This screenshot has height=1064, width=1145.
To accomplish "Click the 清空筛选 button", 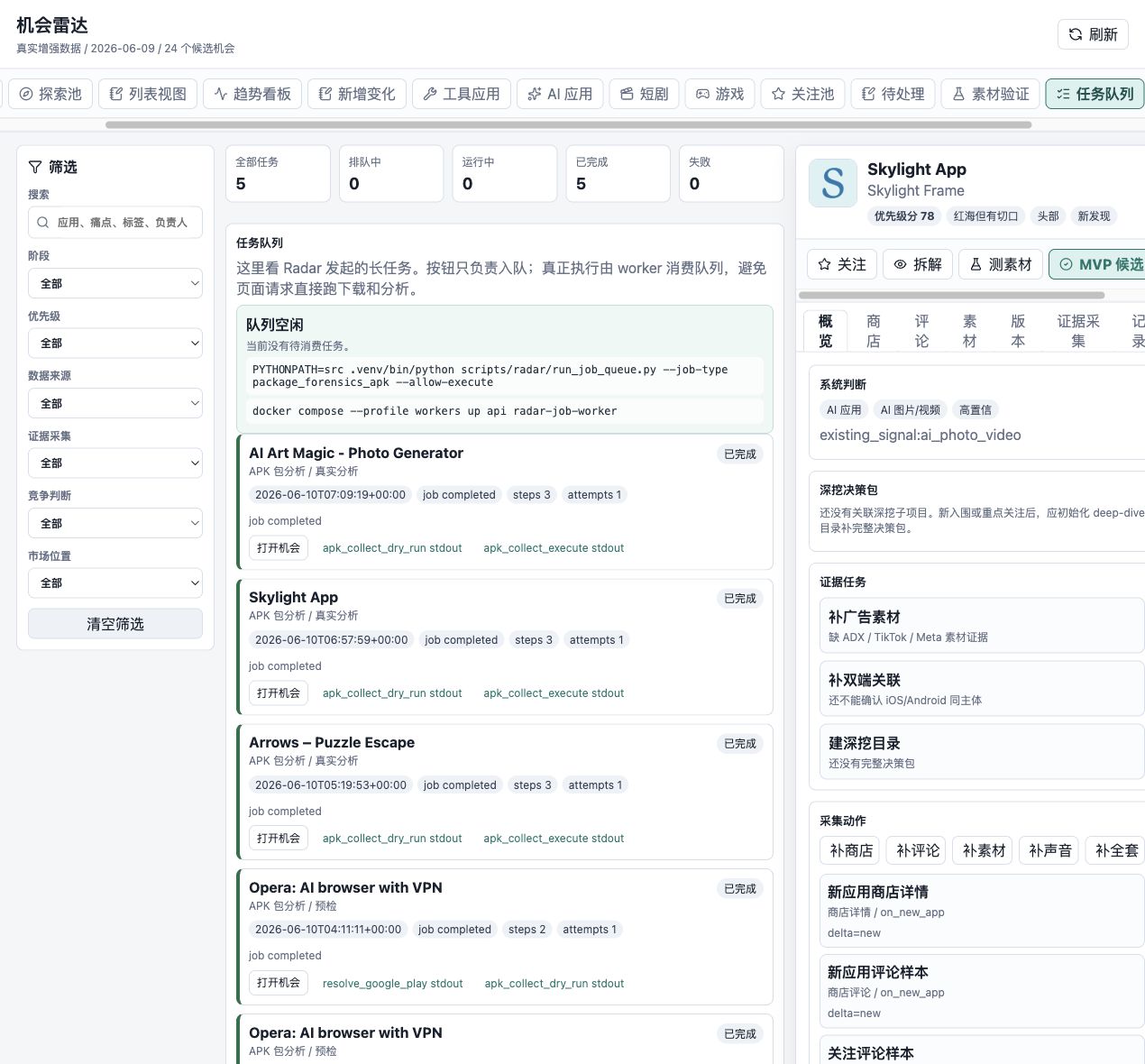I will (x=115, y=624).
